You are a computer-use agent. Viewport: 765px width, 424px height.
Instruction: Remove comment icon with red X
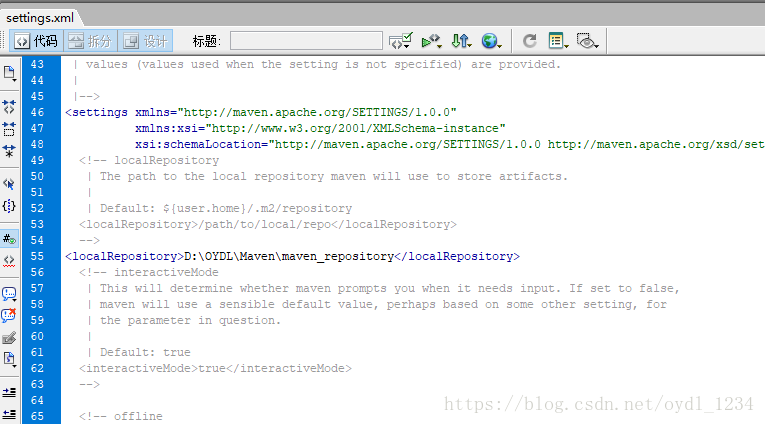coord(9,316)
